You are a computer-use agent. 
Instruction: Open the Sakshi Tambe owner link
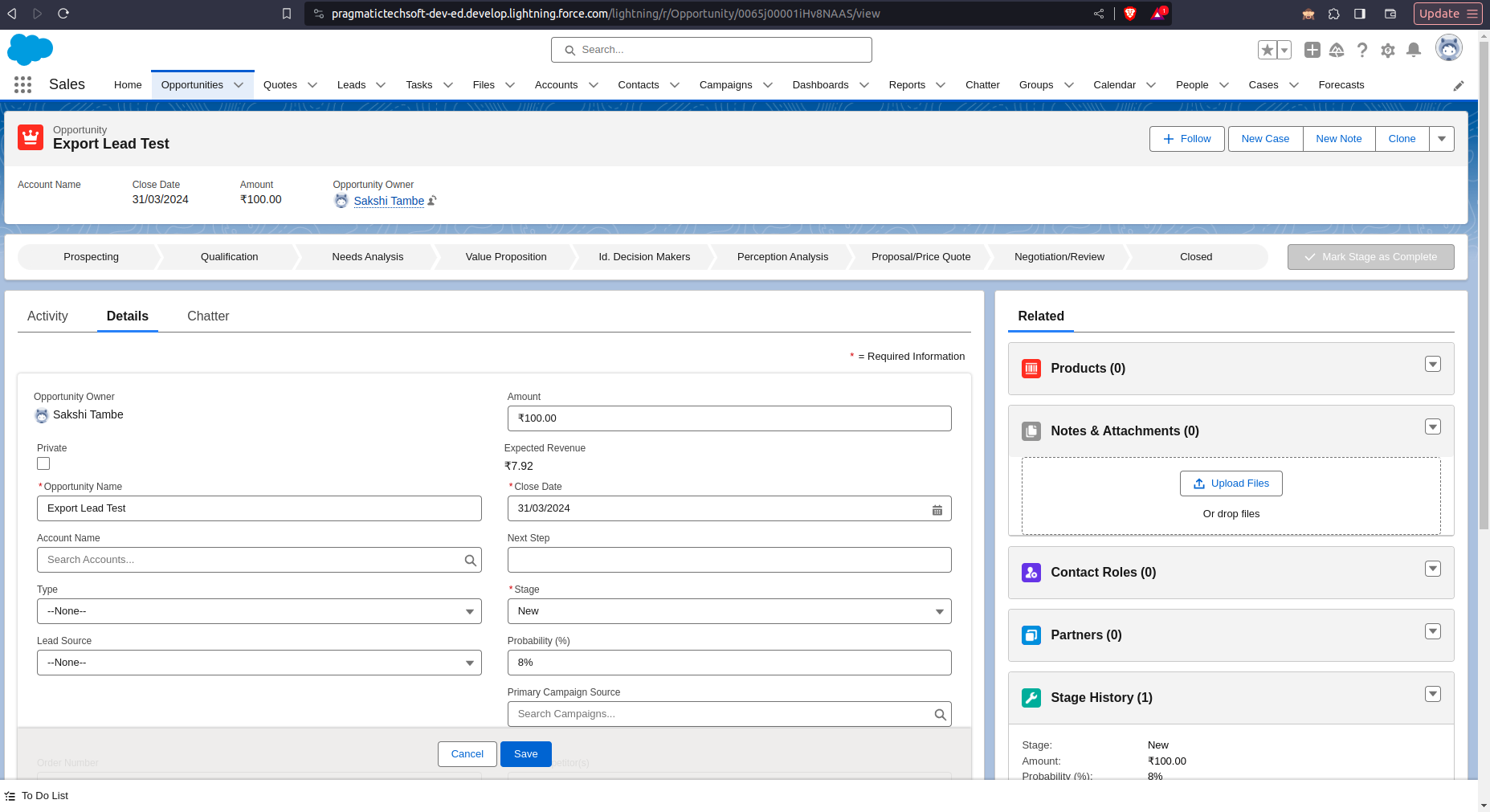[x=389, y=201]
